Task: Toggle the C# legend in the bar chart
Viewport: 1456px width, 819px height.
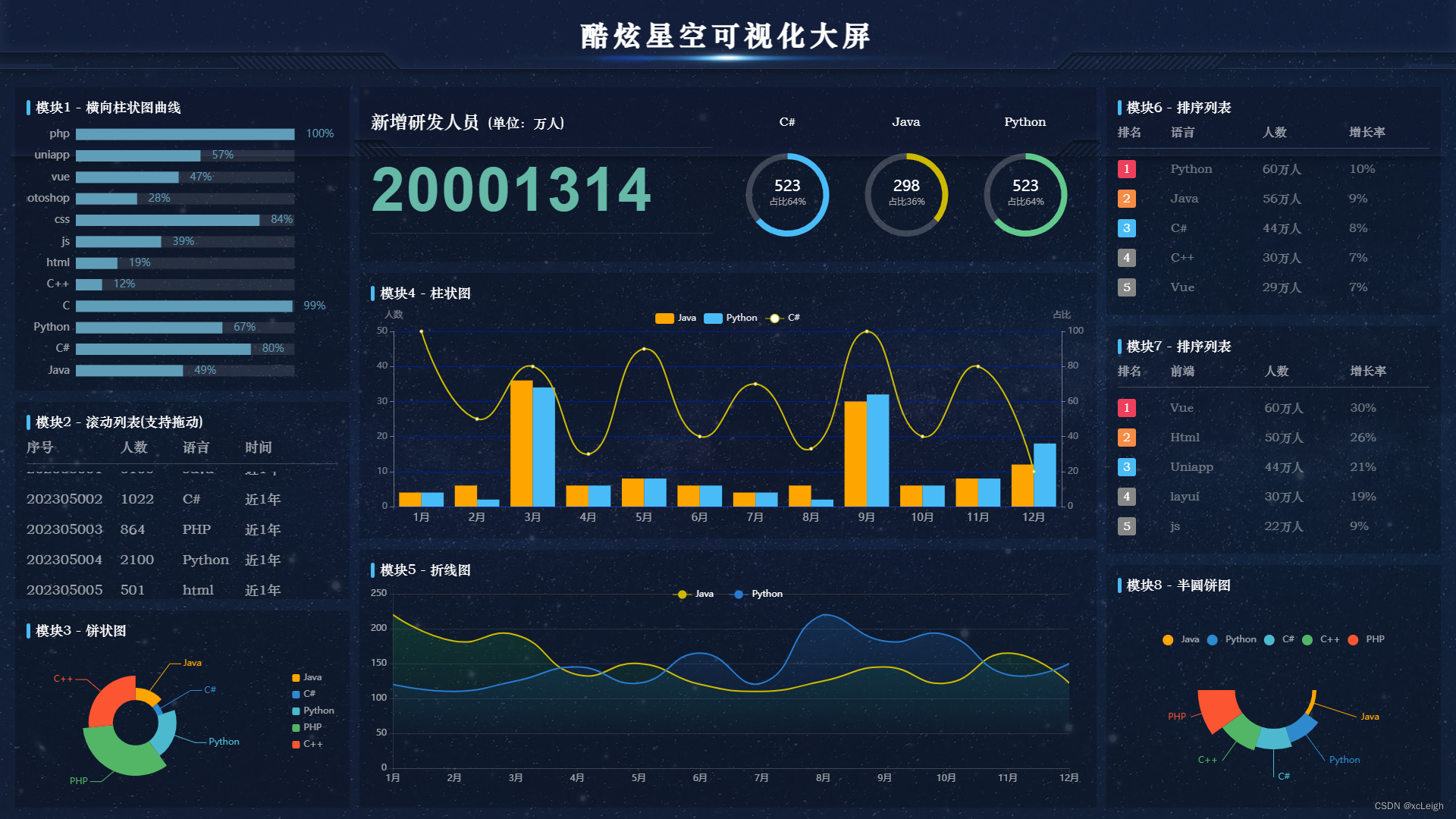Action: pyautogui.click(x=784, y=318)
